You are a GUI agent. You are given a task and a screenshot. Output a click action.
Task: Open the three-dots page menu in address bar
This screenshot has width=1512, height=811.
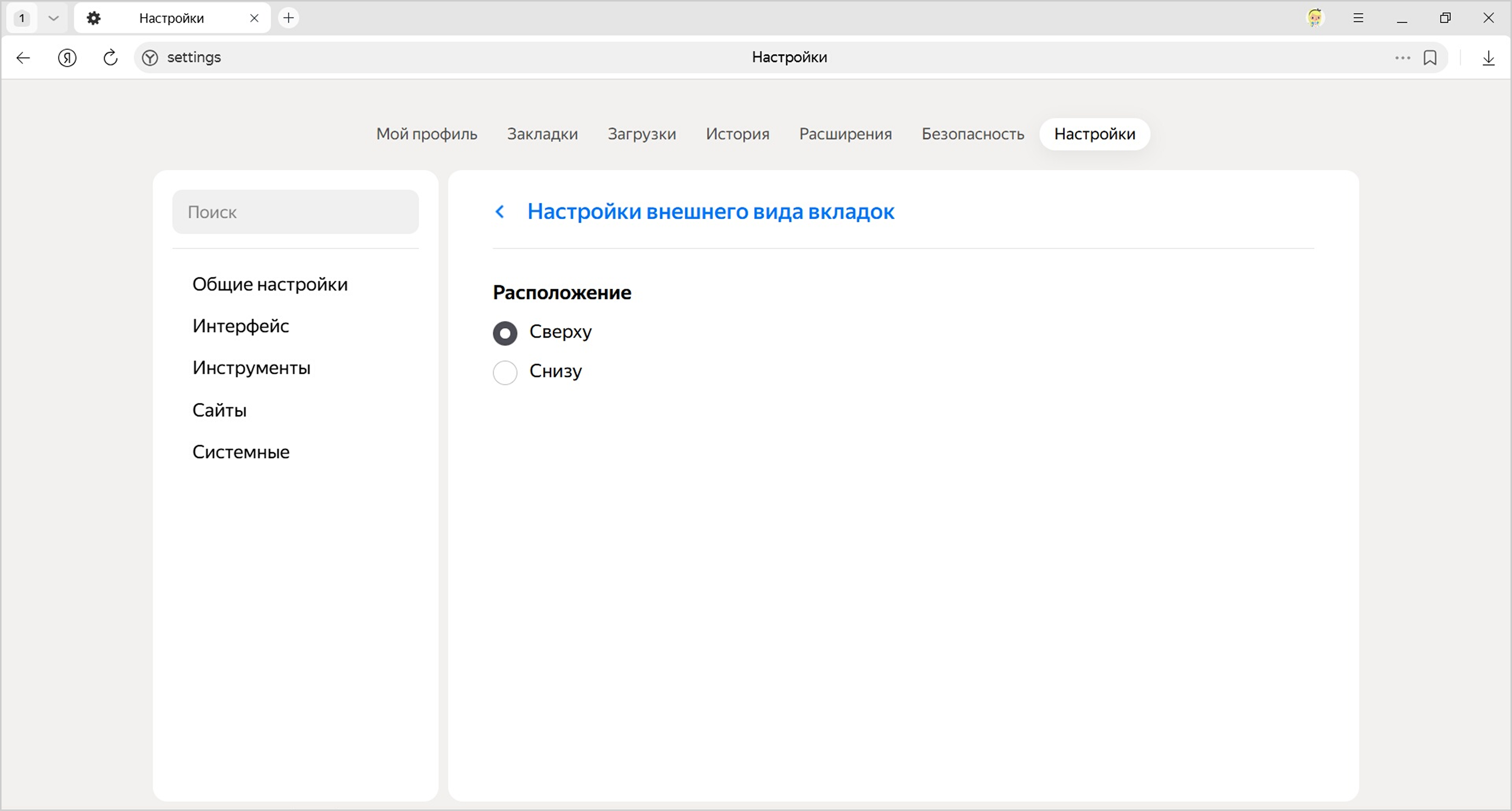1402,57
